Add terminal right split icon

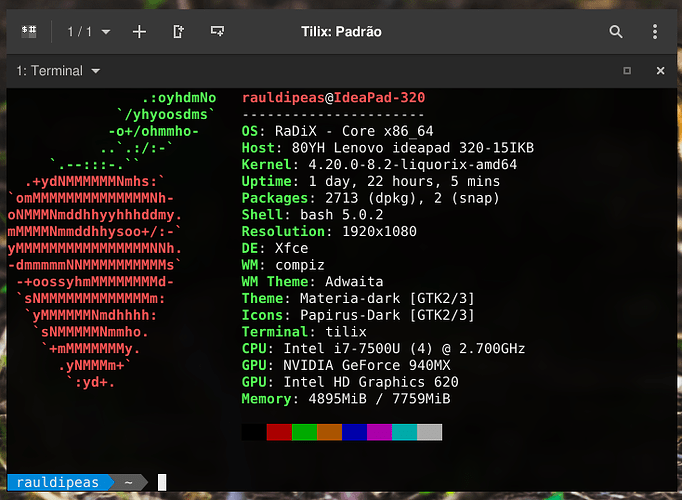click(178, 32)
